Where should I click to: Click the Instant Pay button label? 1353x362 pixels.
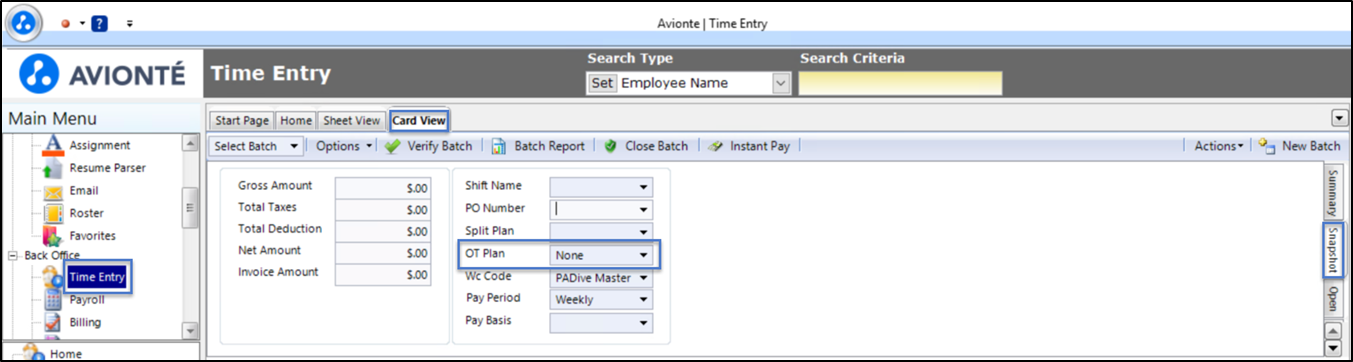pyautogui.click(x=759, y=146)
